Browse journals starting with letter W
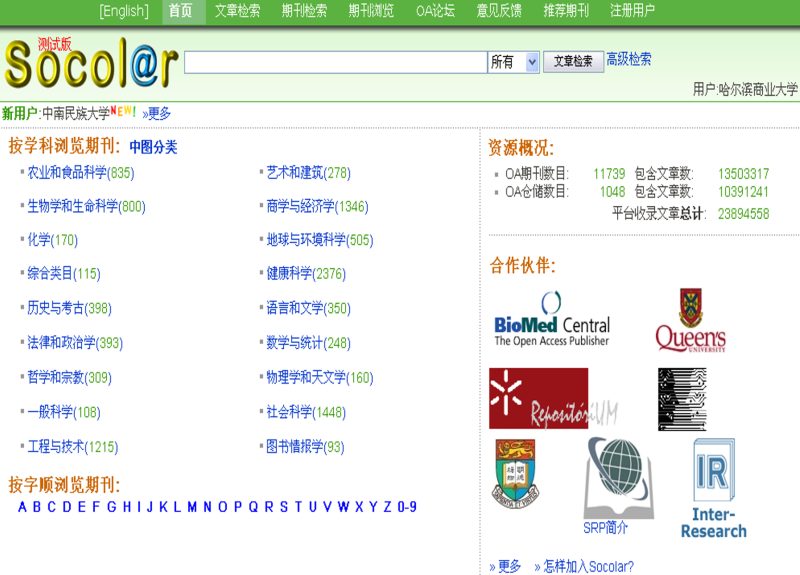The width and height of the screenshot is (800, 575). (343, 507)
